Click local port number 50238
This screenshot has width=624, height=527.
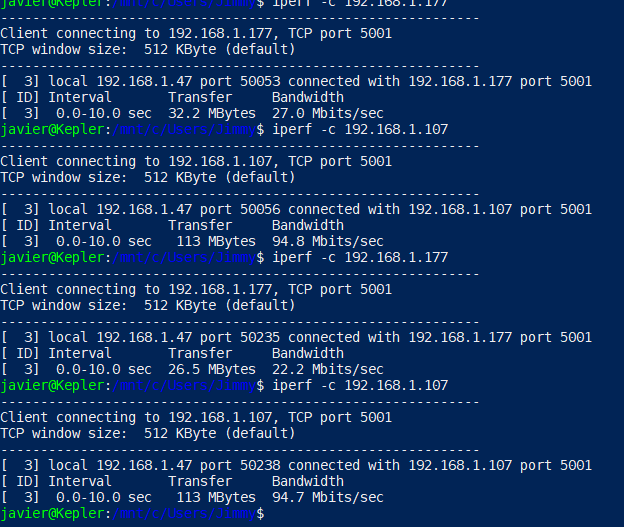click(x=255, y=466)
